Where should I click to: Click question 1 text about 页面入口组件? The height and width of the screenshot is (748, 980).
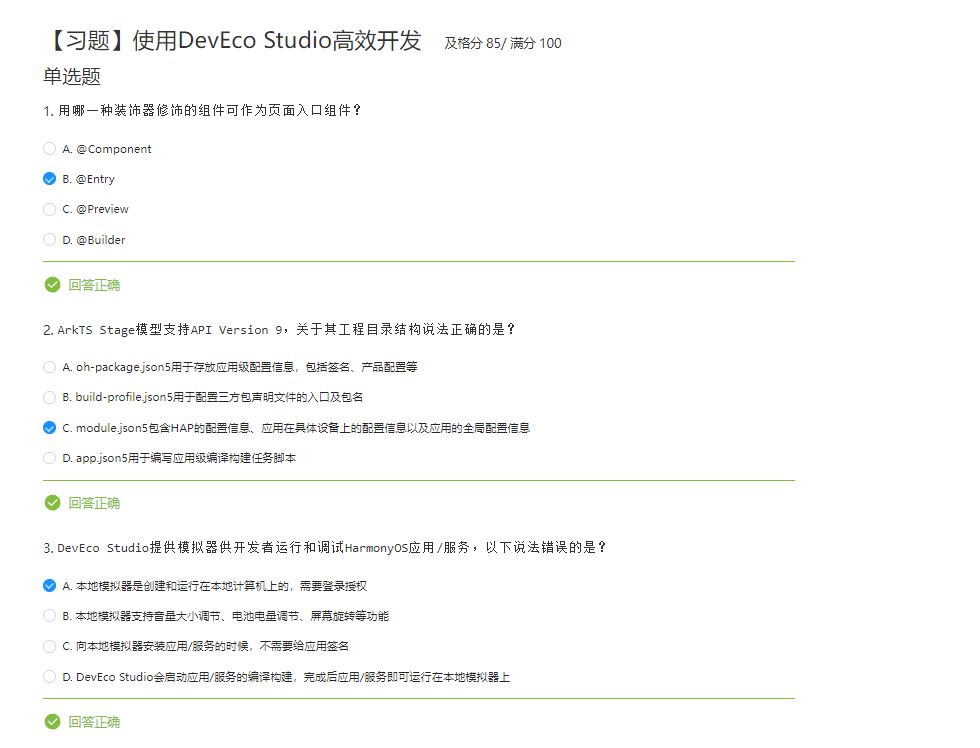202,111
